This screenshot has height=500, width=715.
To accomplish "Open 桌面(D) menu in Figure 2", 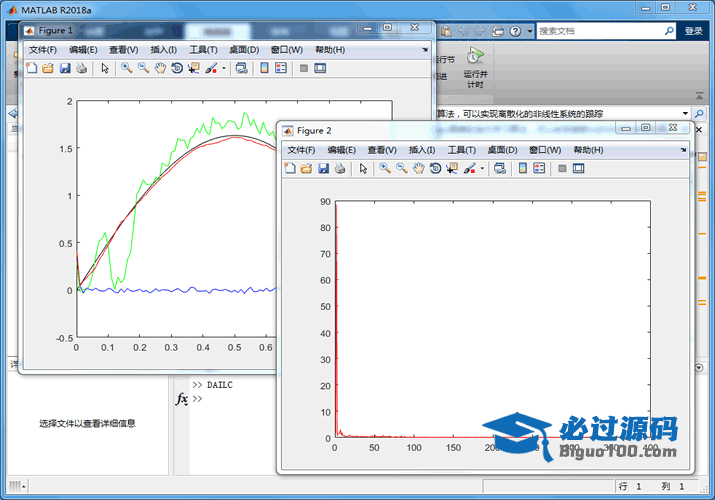I will [503, 150].
